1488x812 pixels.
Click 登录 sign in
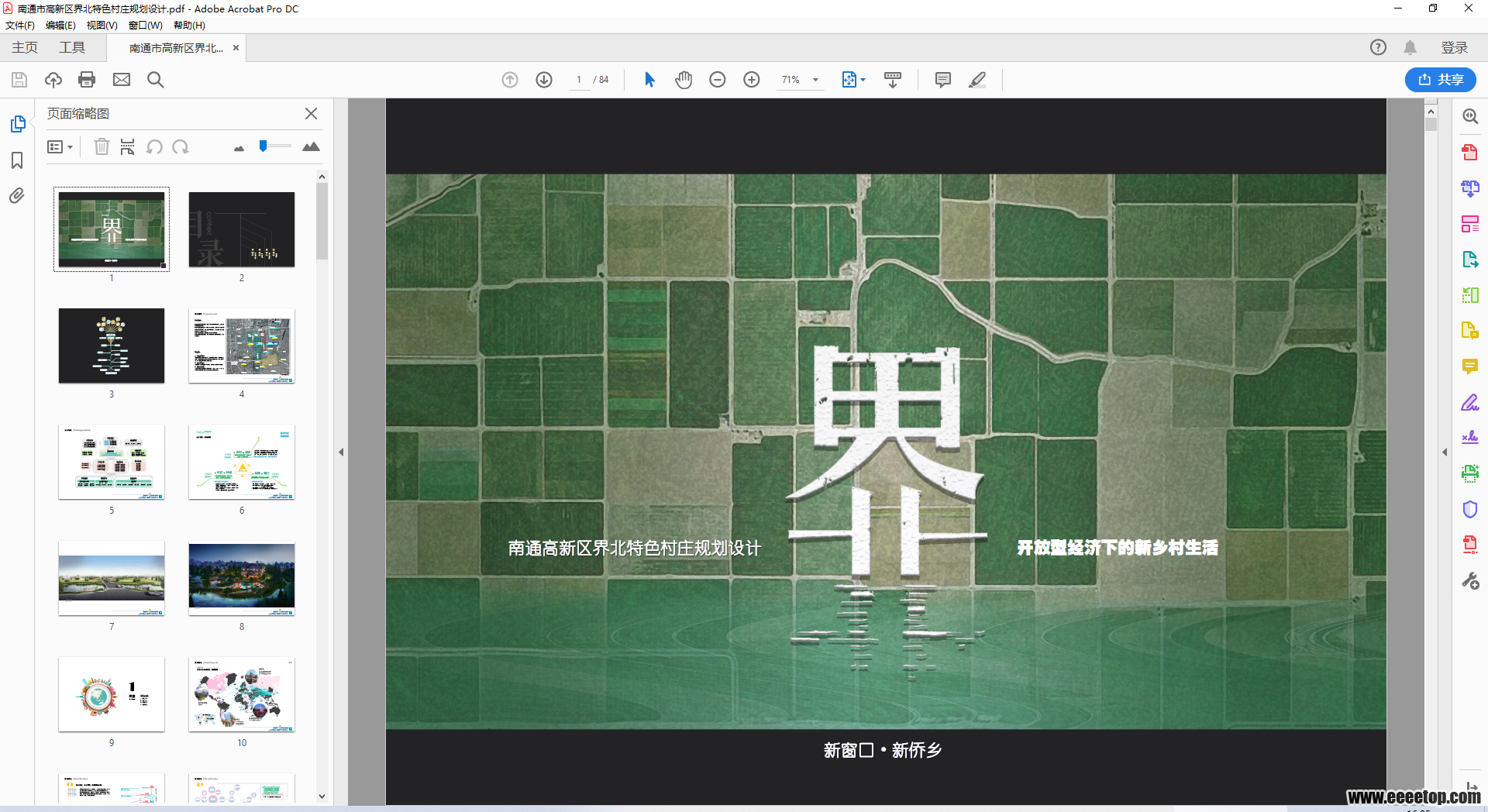1454,48
